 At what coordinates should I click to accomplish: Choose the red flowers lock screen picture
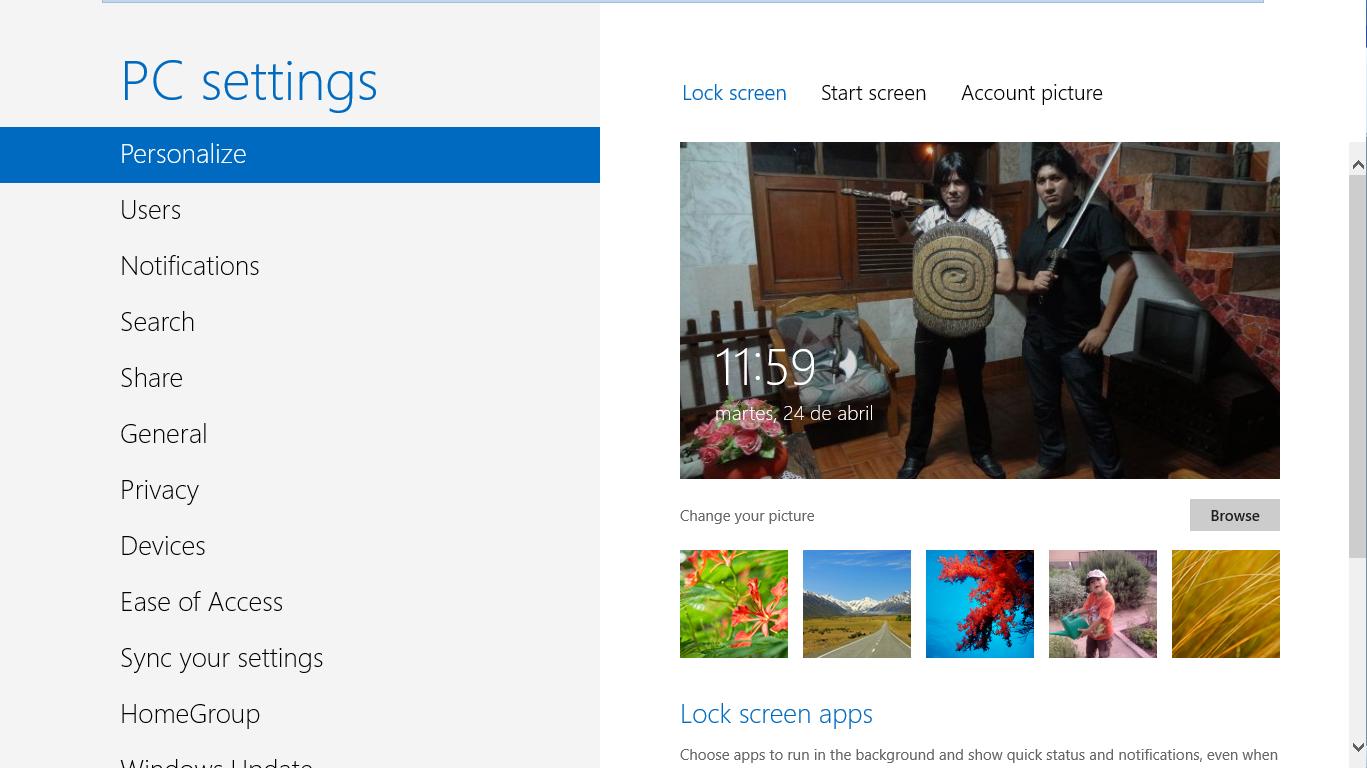click(734, 604)
